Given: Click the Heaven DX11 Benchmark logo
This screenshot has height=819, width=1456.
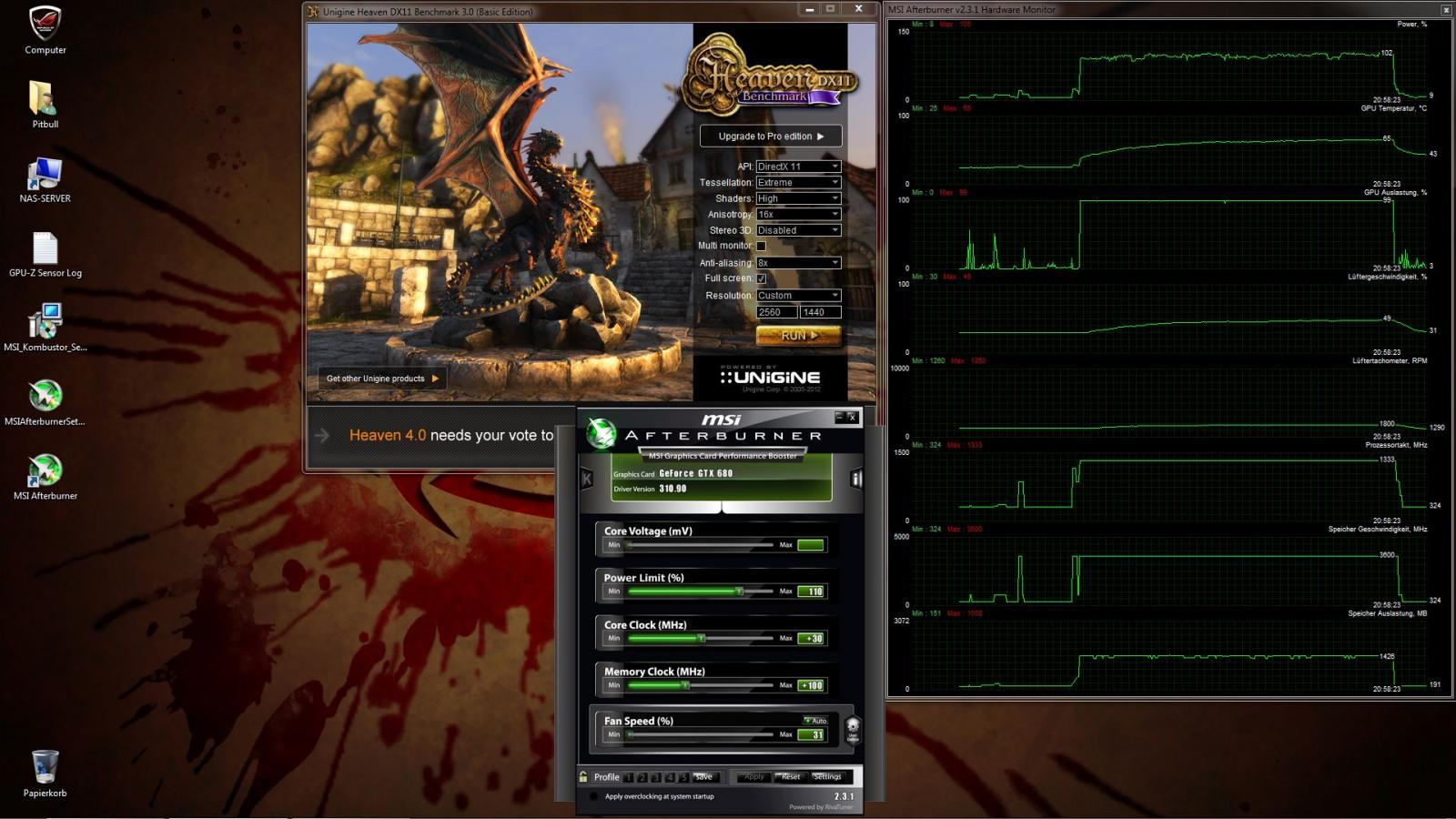Looking at the screenshot, I should coord(770,76).
